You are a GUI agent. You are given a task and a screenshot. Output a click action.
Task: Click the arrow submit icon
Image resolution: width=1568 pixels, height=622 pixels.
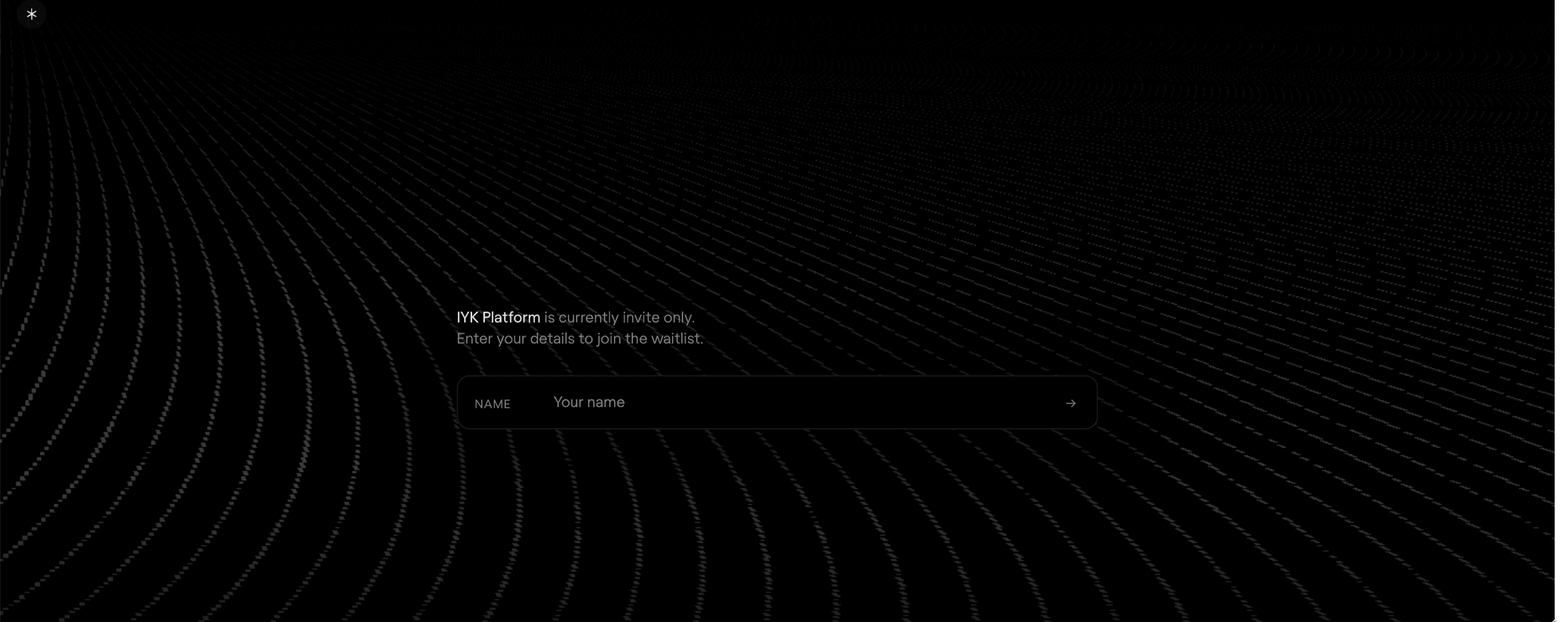click(1070, 403)
